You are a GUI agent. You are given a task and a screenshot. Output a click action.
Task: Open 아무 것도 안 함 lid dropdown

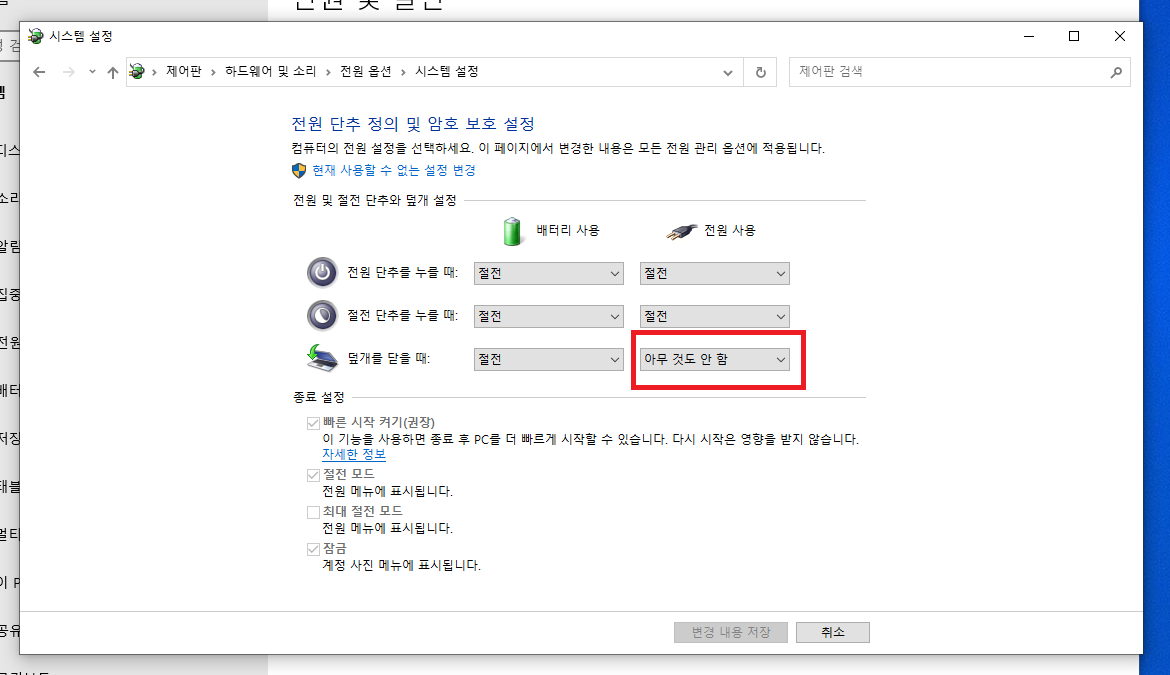pyautogui.click(x=714, y=360)
